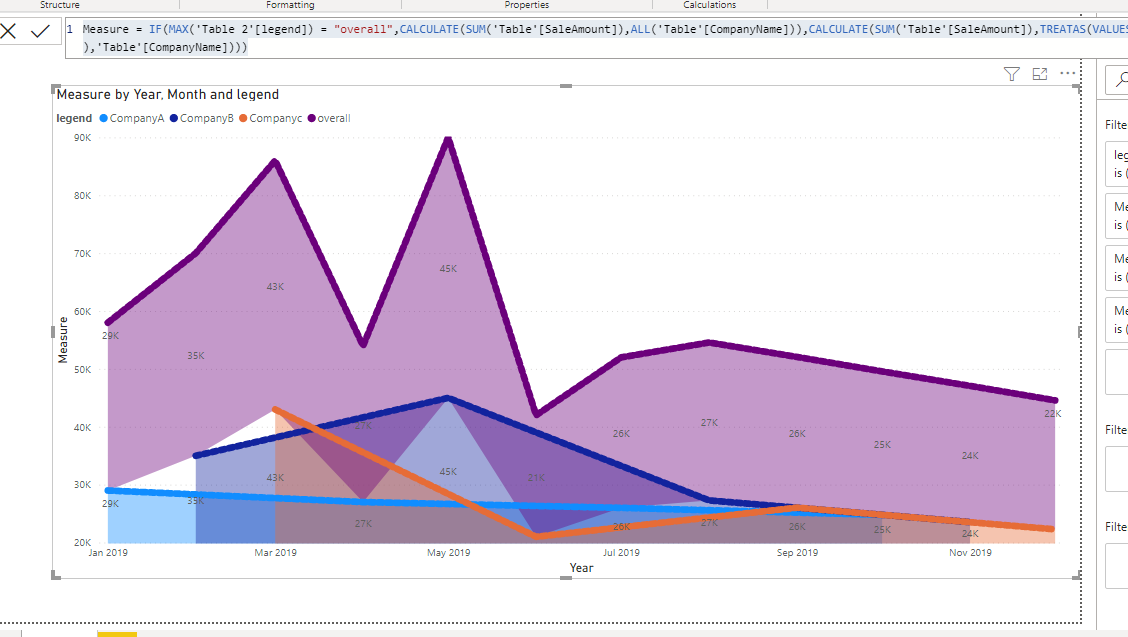Screen dimensions: 1128x637
Task: Click the Properties ribbon group label
Action: click(x=527, y=5)
